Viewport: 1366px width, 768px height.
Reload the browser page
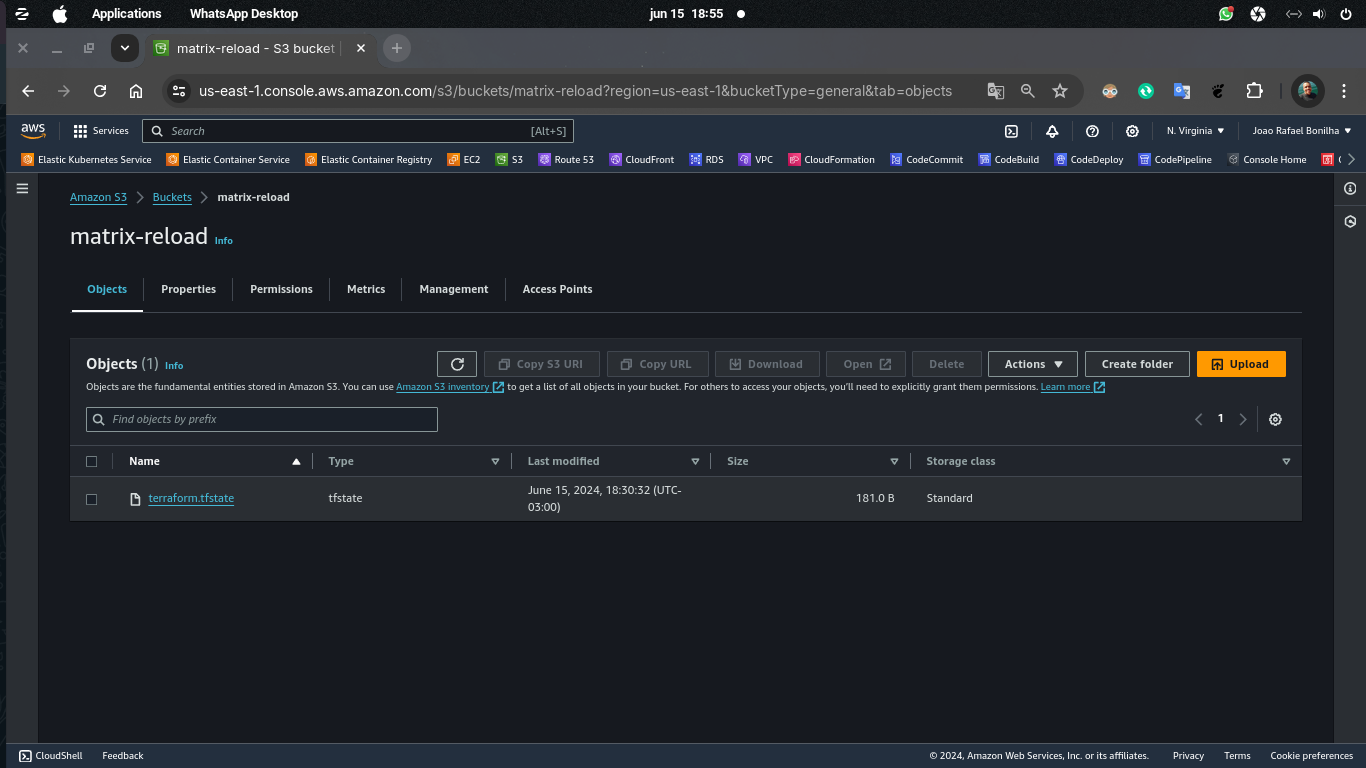[x=100, y=91]
